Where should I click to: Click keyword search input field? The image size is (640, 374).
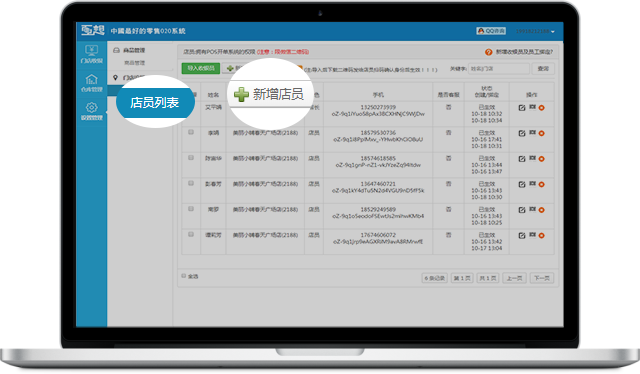click(x=499, y=69)
